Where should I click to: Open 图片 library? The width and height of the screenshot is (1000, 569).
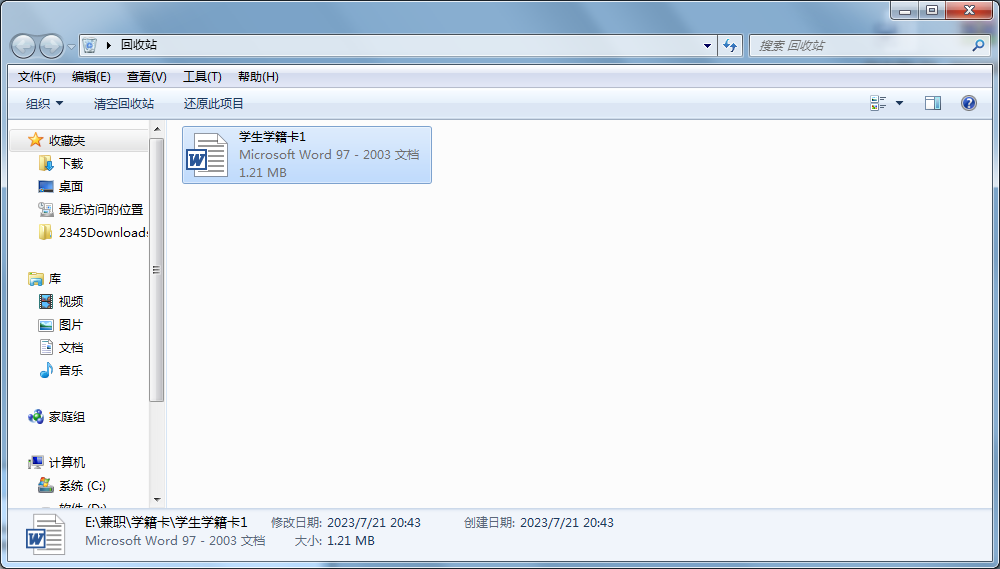(x=71, y=325)
